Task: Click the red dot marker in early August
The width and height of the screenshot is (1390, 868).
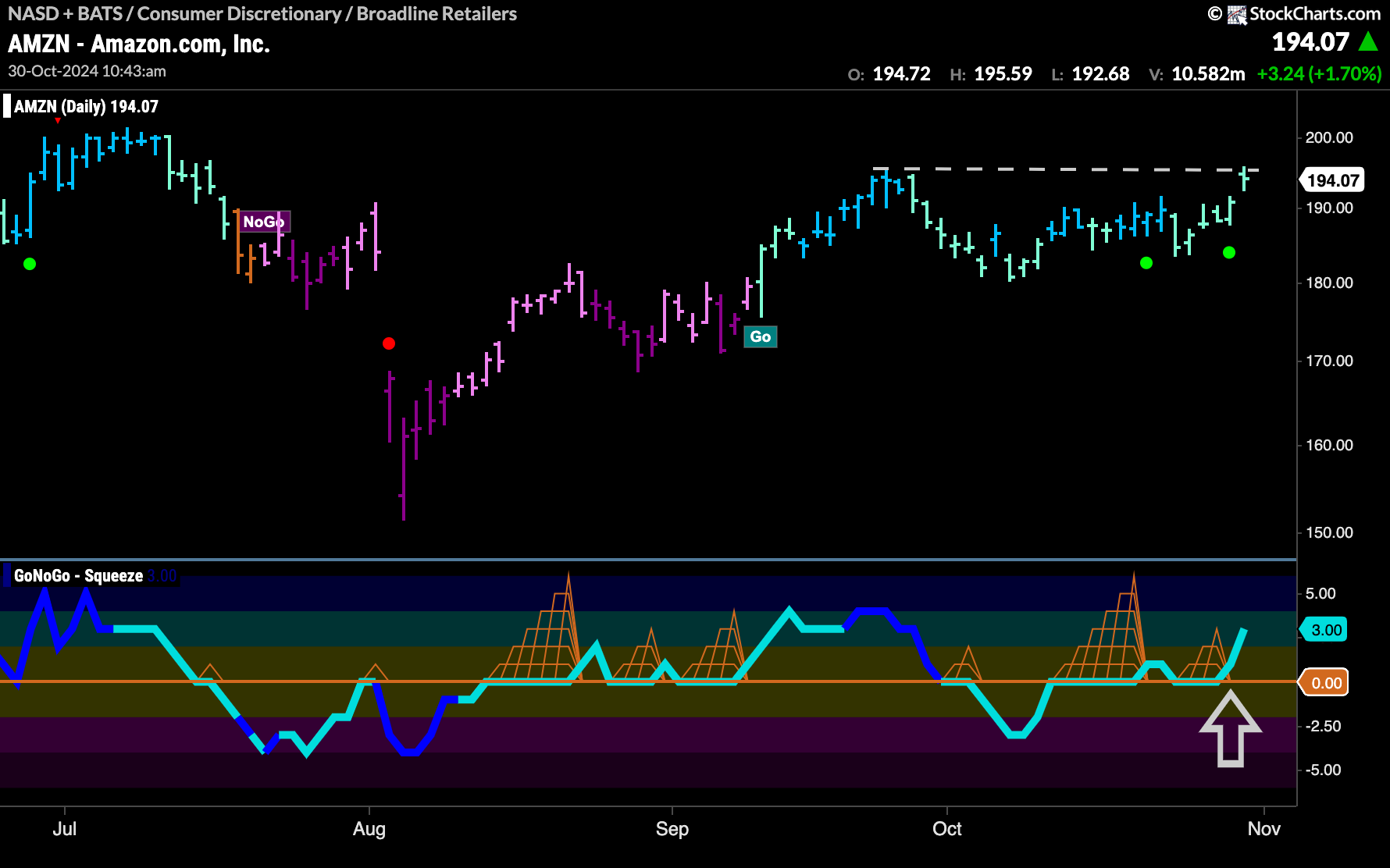Action: point(389,343)
